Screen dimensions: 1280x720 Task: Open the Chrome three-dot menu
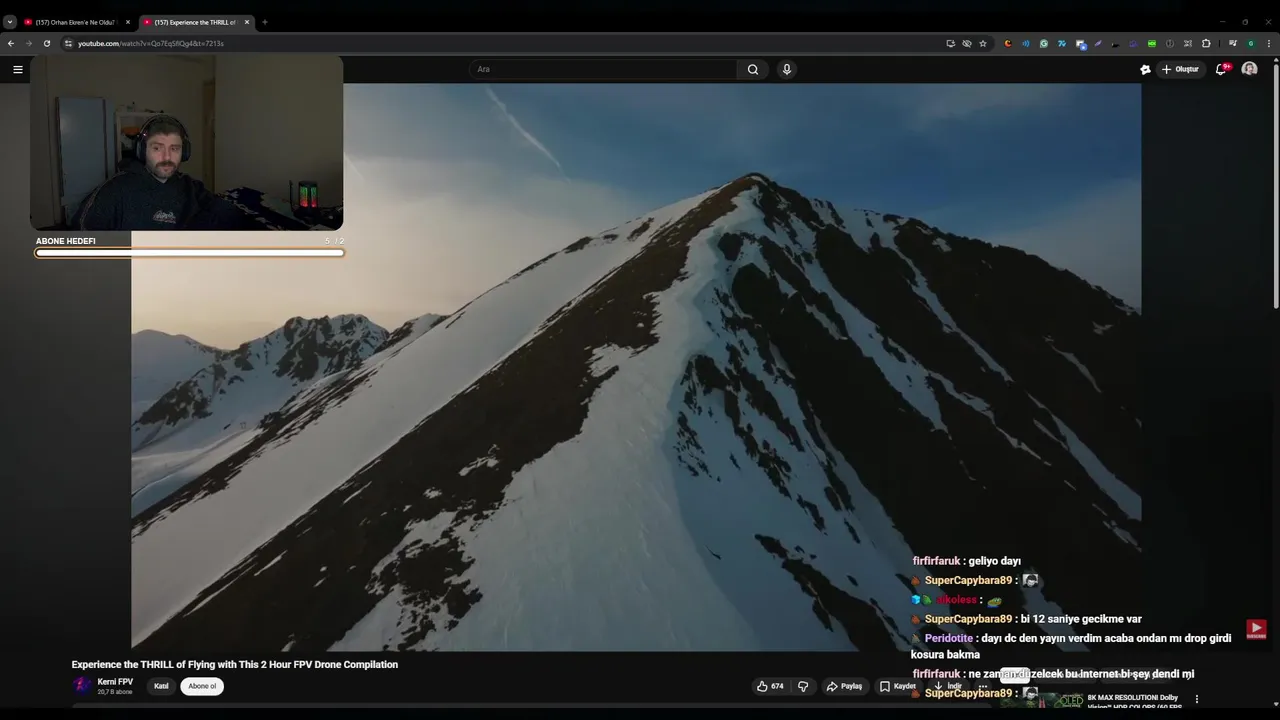pos(1269,43)
